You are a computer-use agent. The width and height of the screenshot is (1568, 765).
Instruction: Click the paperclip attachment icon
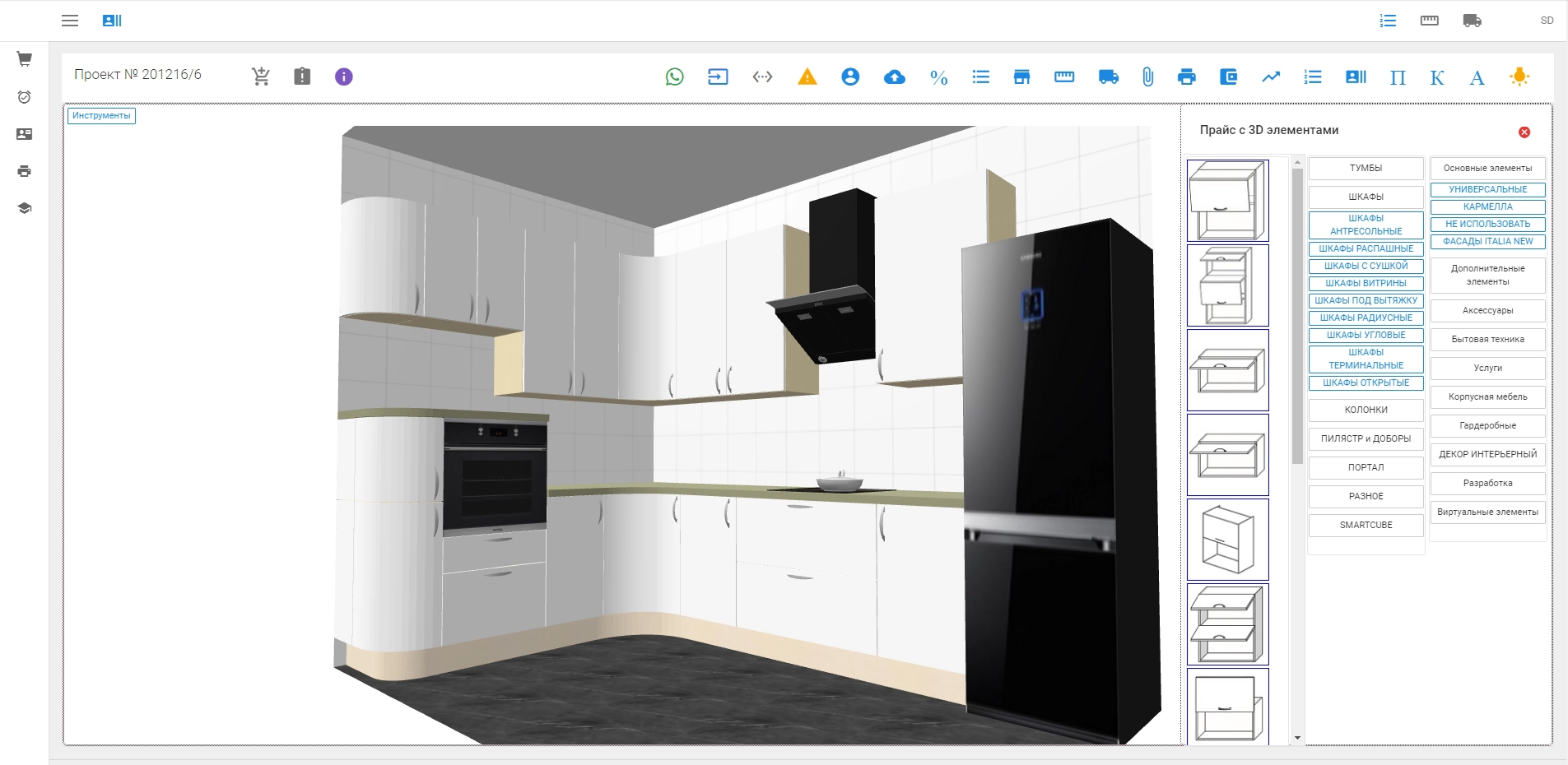pos(1147,77)
